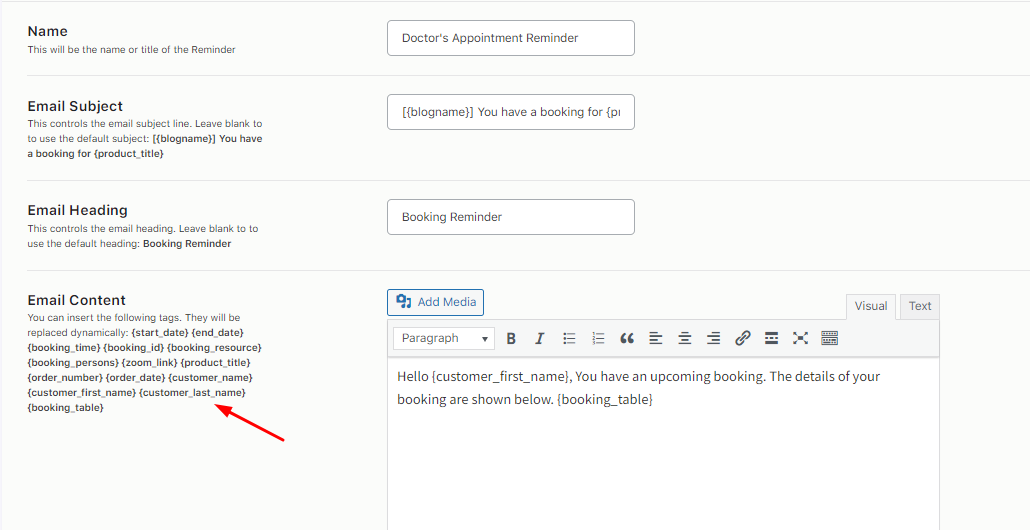
Task: Click the {zoom_link} tag text
Action: (x=150, y=363)
